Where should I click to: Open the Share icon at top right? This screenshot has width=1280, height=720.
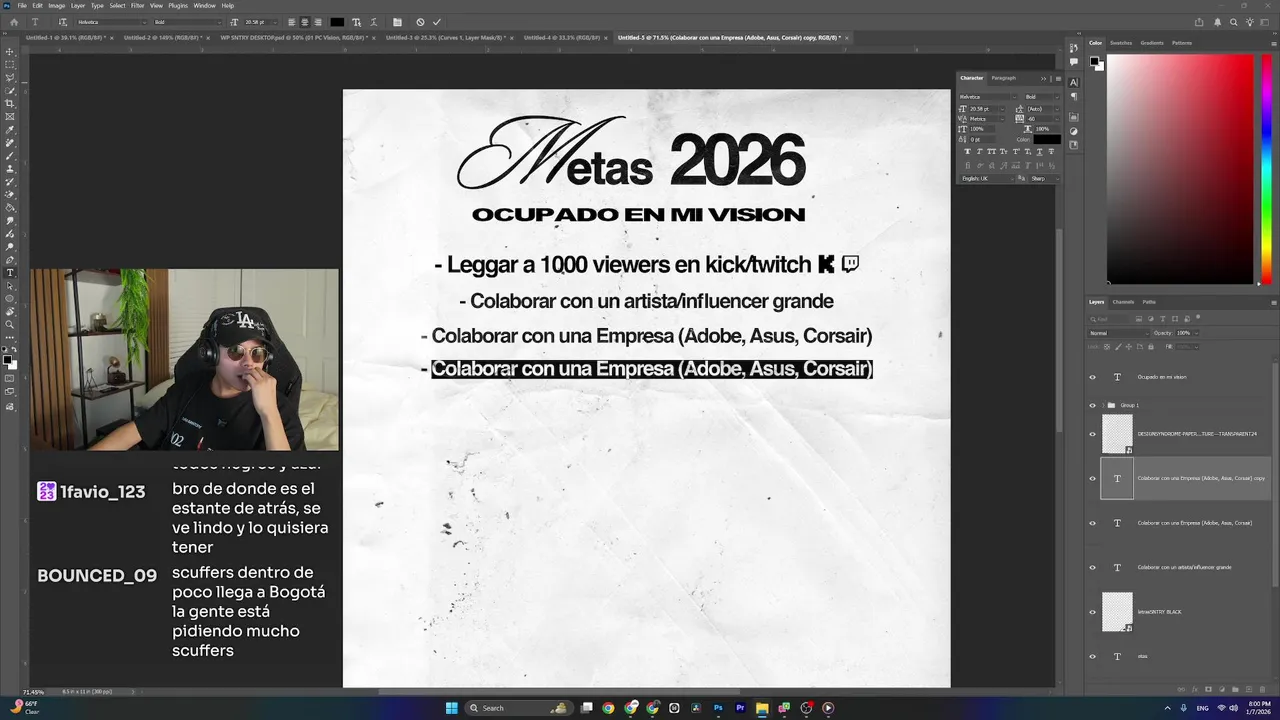1199,22
